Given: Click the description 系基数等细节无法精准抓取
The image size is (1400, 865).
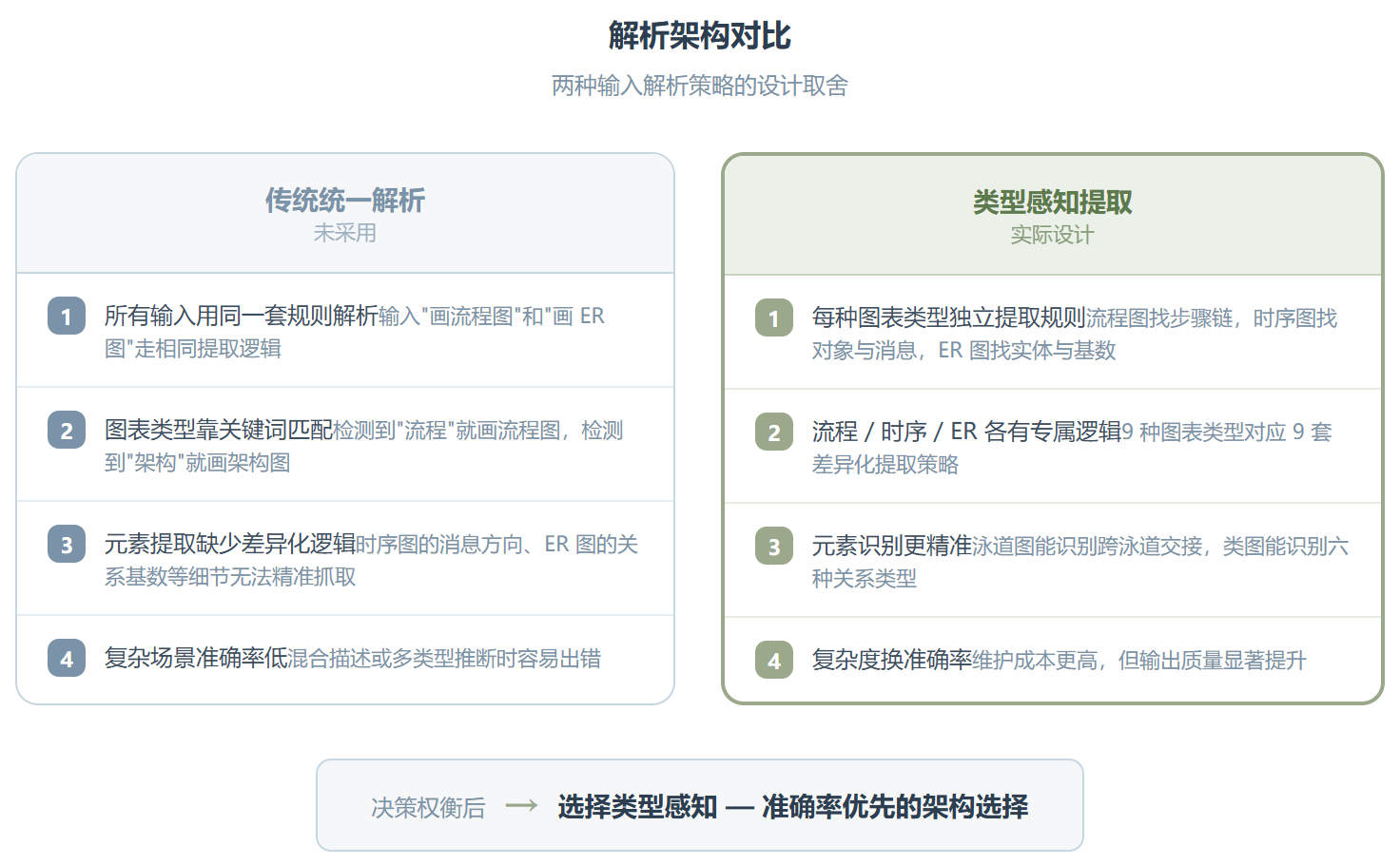Looking at the screenshot, I should click(x=230, y=577).
